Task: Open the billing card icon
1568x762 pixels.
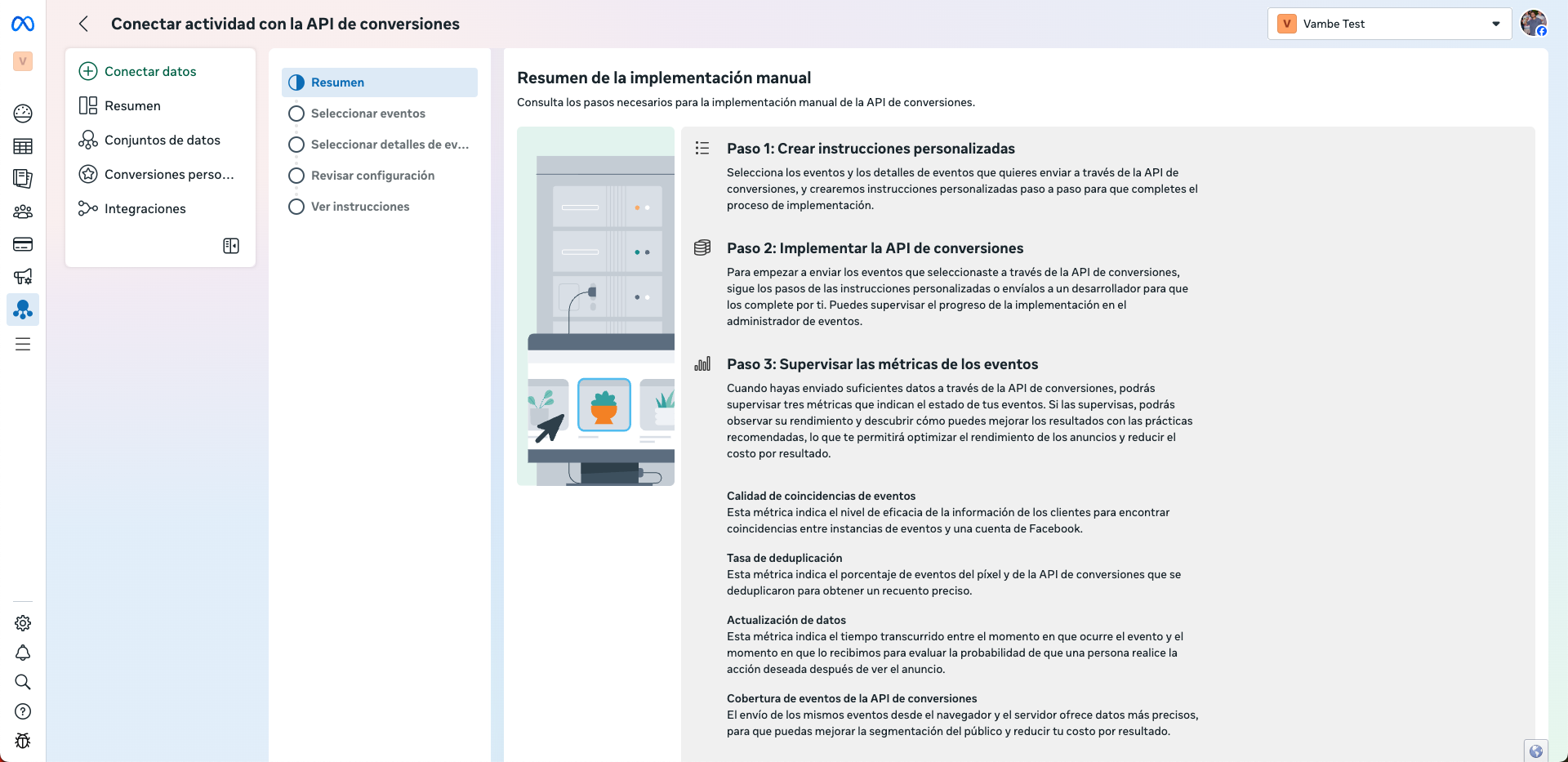Action: point(23,244)
